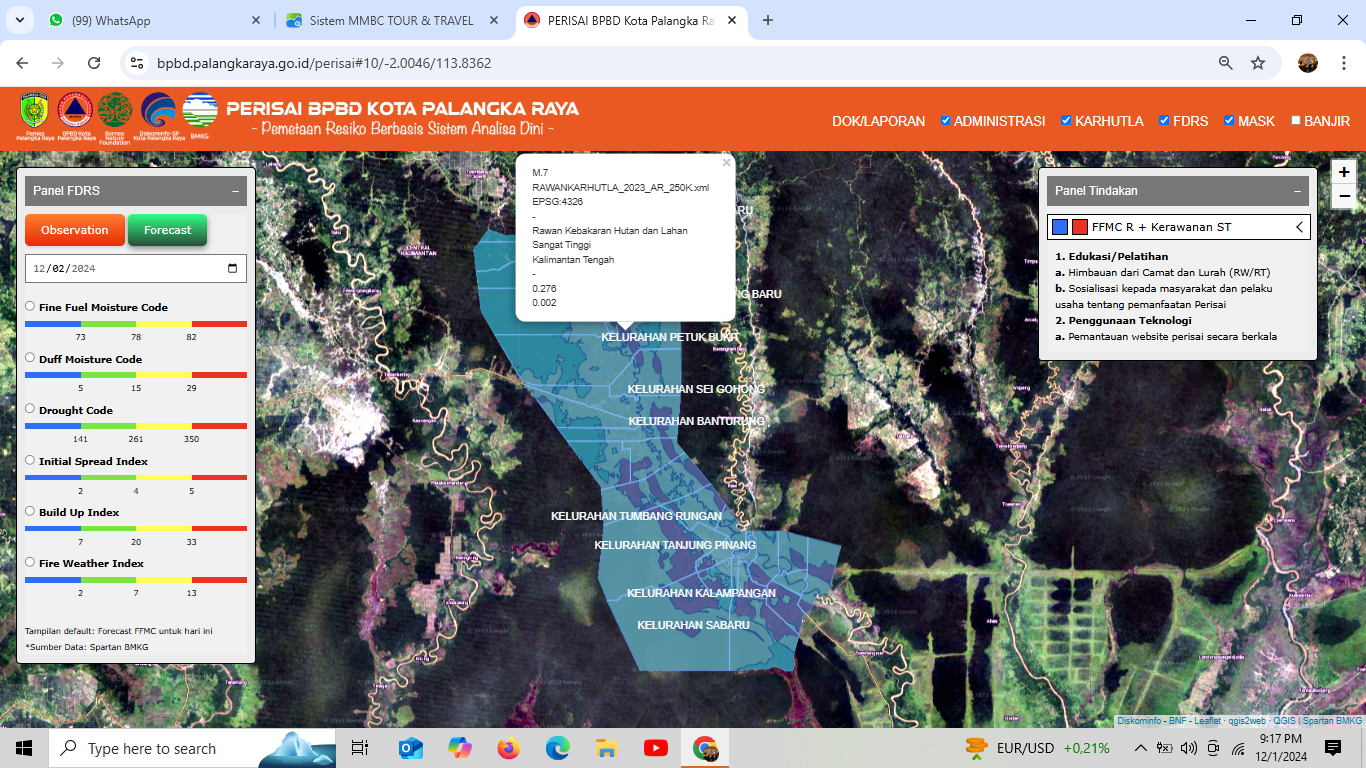The height and width of the screenshot is (768, 1366).
Task: Launch Outlook from taskbar
Action: 410,748
